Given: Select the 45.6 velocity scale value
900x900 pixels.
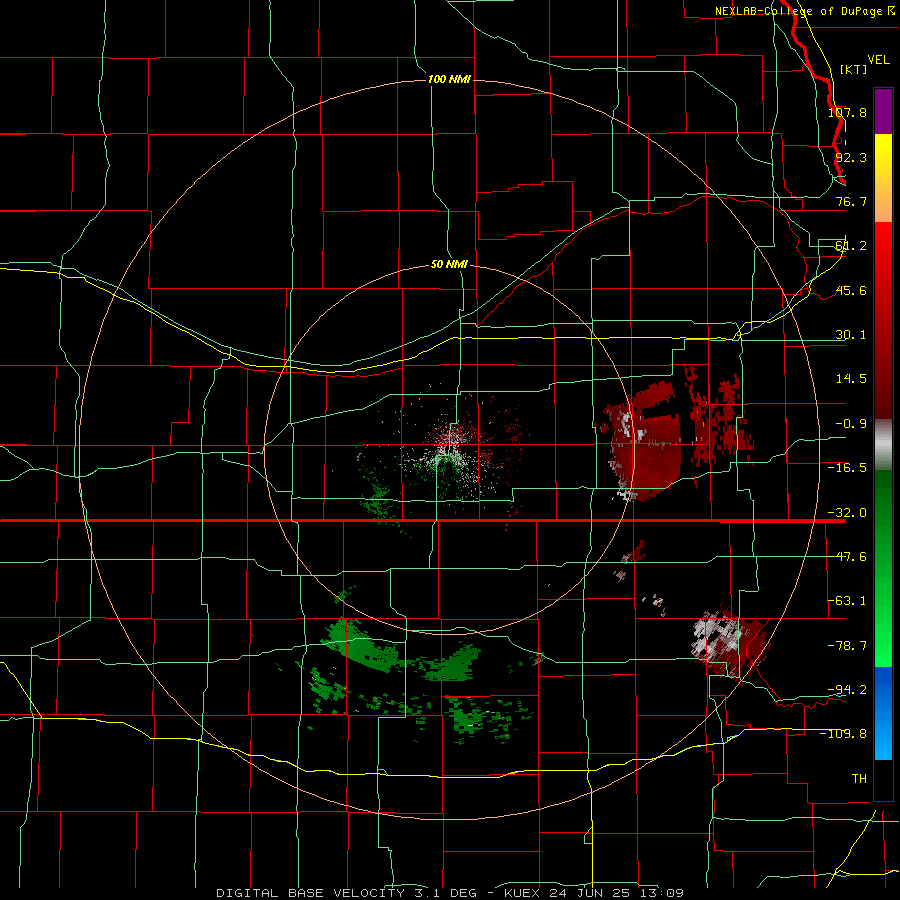Looking at the screenshot, I should [x=851, y=290].
